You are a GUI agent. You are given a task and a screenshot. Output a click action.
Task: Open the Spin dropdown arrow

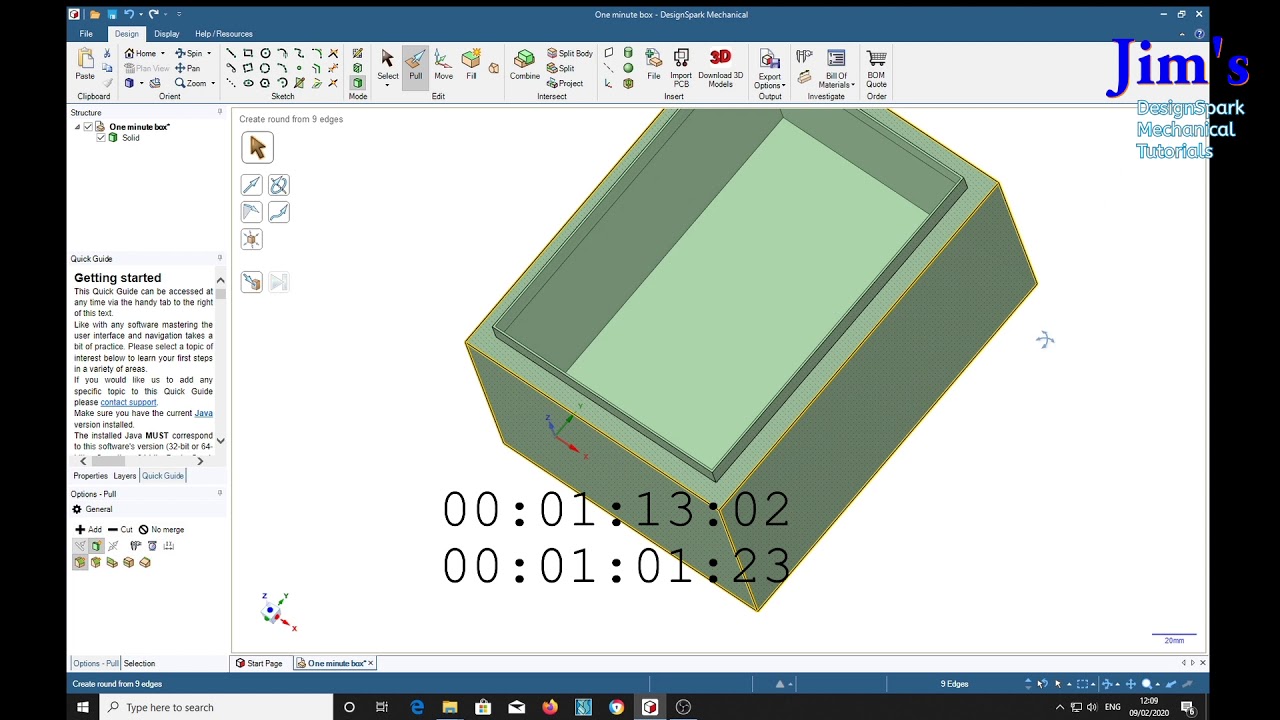point(208,54)
